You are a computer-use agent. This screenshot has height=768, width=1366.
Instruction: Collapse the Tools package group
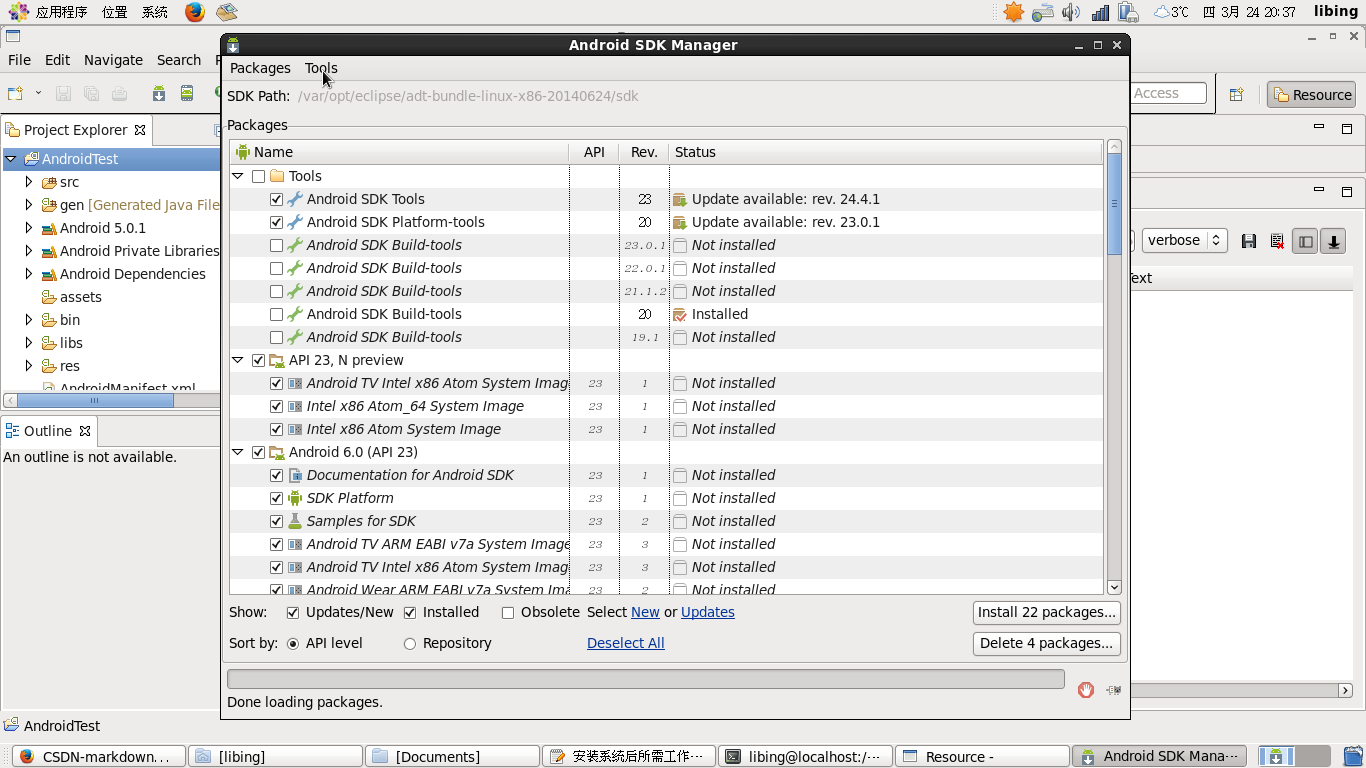pos(238,176)
